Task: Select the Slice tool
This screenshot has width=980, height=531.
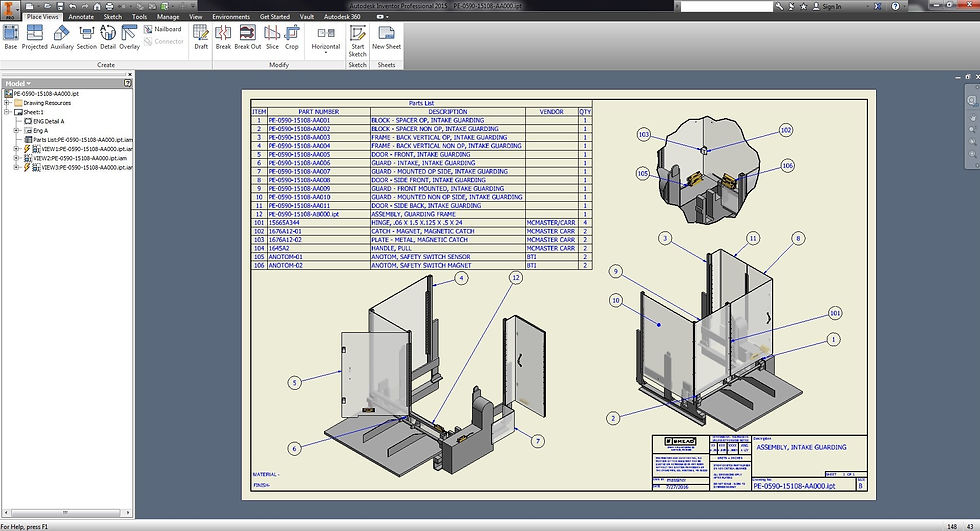Action: (272, 37)
